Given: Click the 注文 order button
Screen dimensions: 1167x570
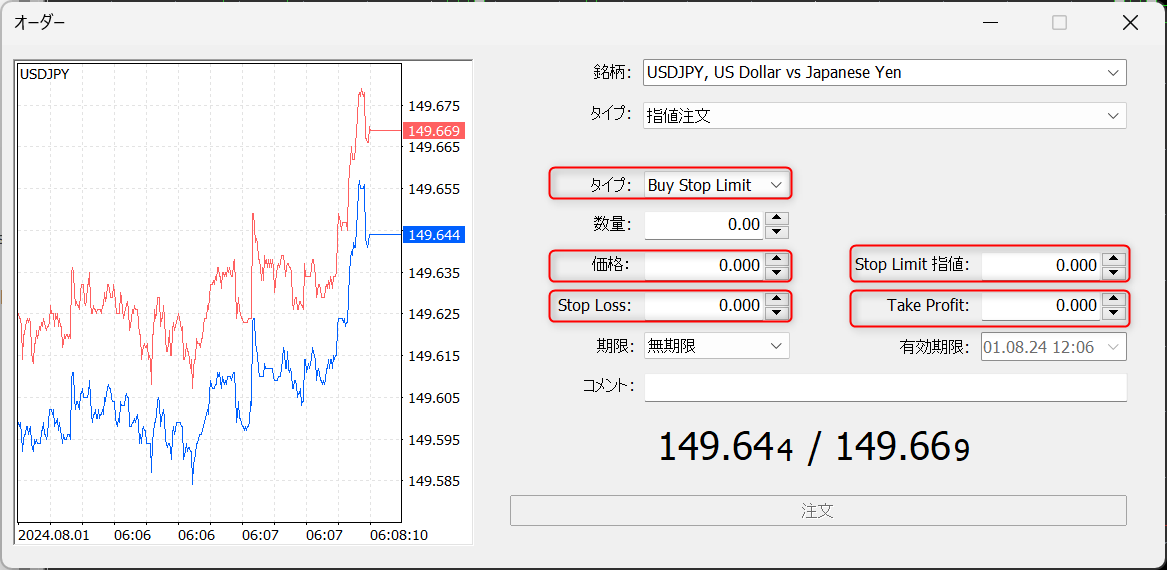Looking at the screenshot, I should 818,510.
